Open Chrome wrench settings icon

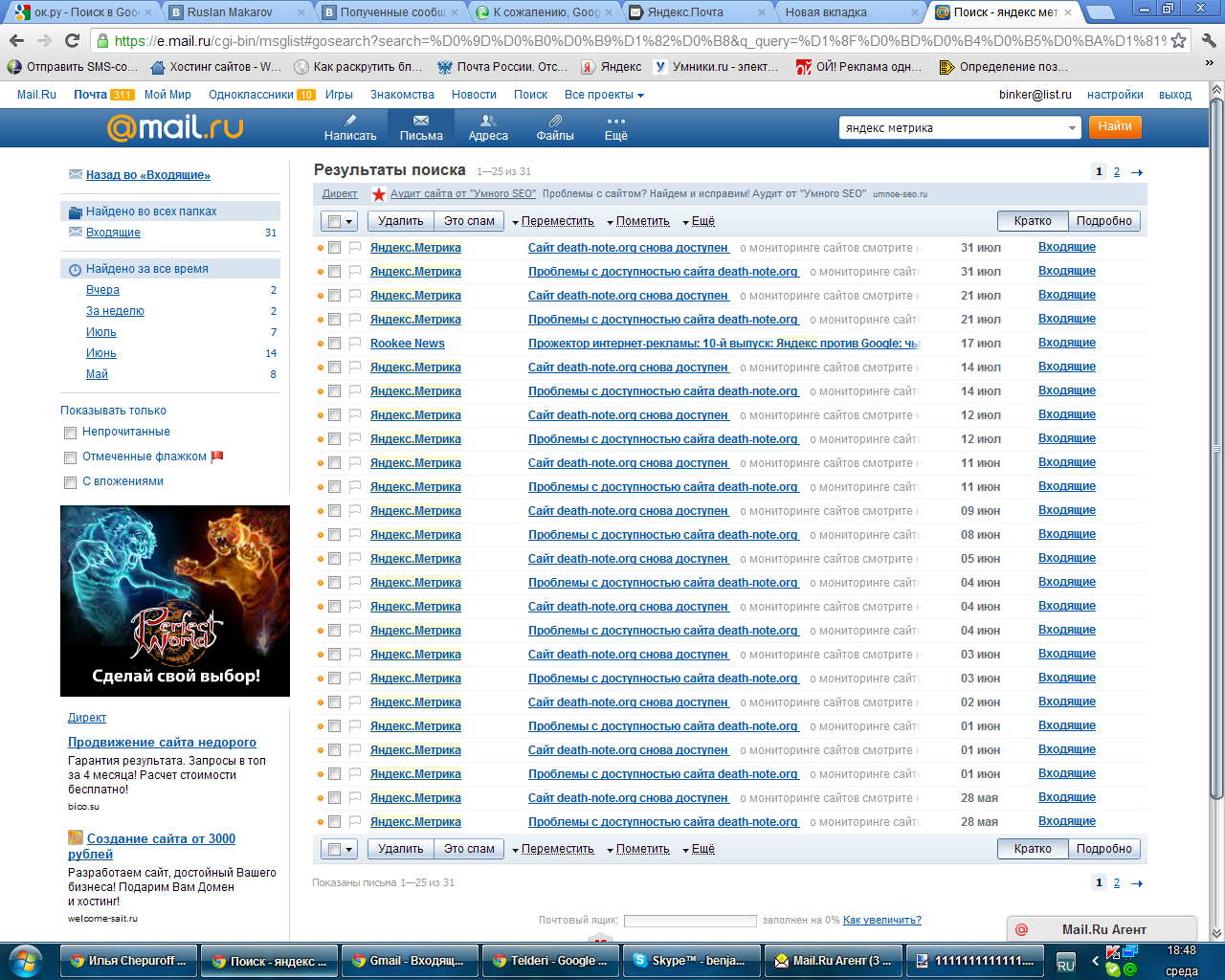coord(1208,41)
